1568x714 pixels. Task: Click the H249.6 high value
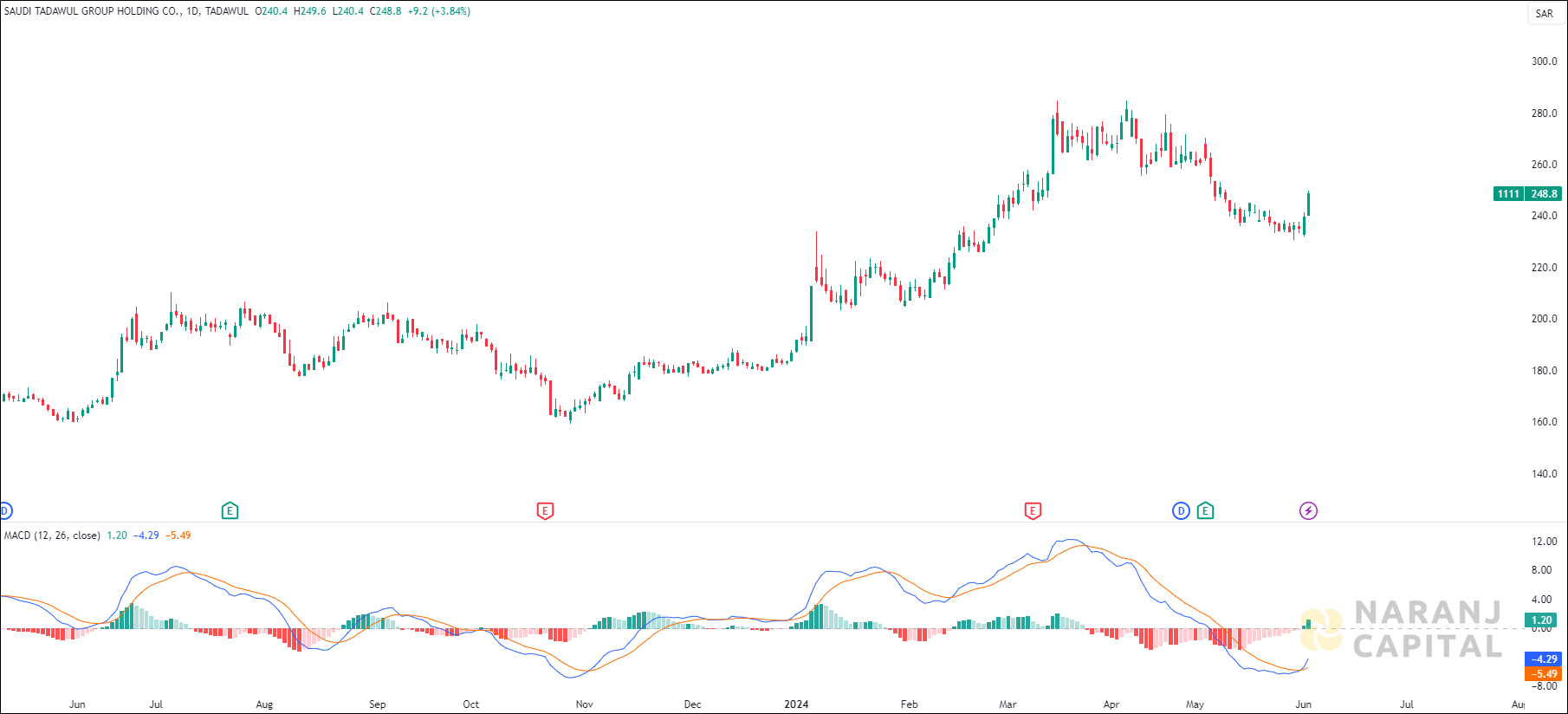point(310,11)
